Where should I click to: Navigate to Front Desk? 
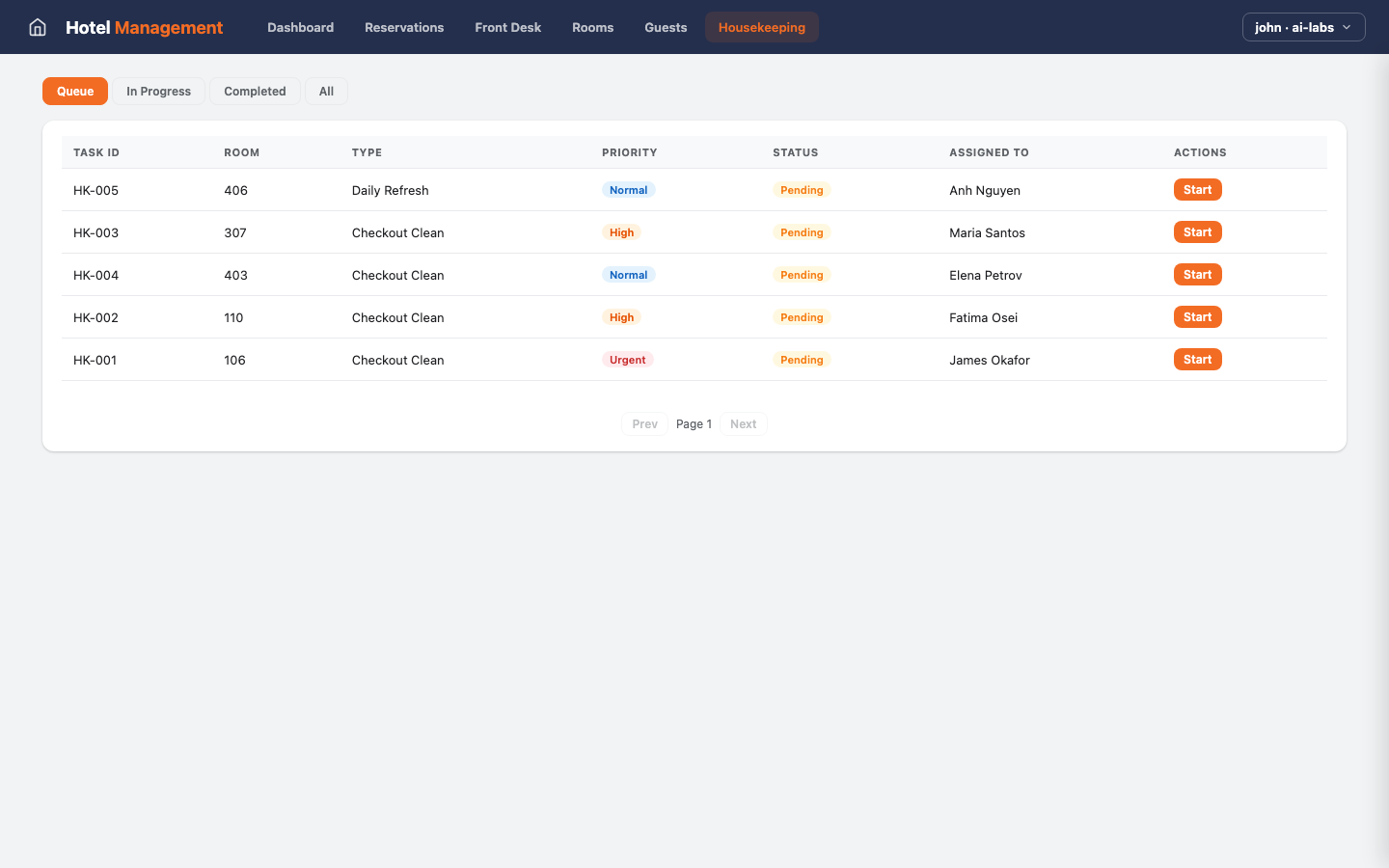507,27
